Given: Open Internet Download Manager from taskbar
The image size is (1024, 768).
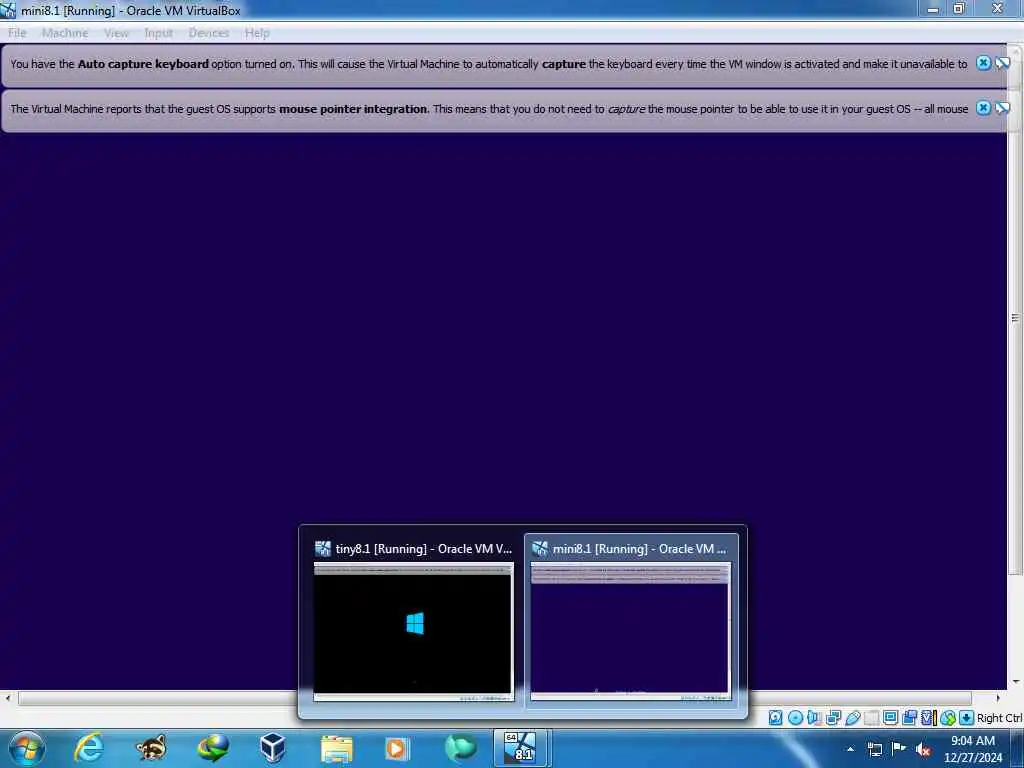Looking at the screenshot, I should click(x=213, y=748).
